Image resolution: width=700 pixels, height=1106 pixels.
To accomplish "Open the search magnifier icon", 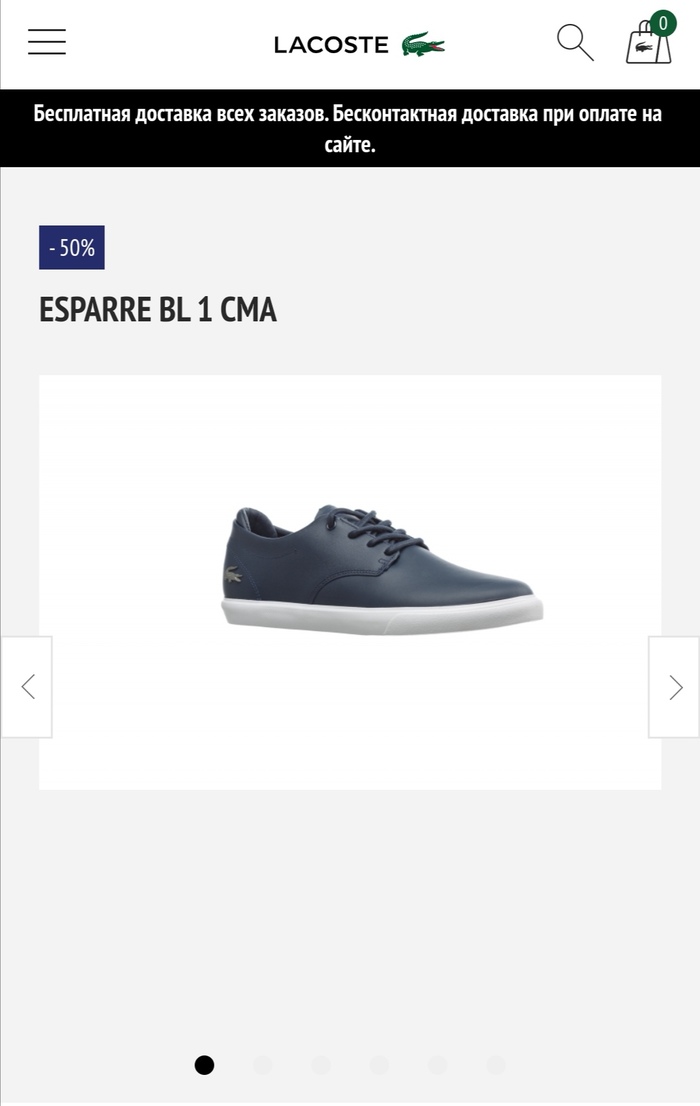I will (575, 42).
